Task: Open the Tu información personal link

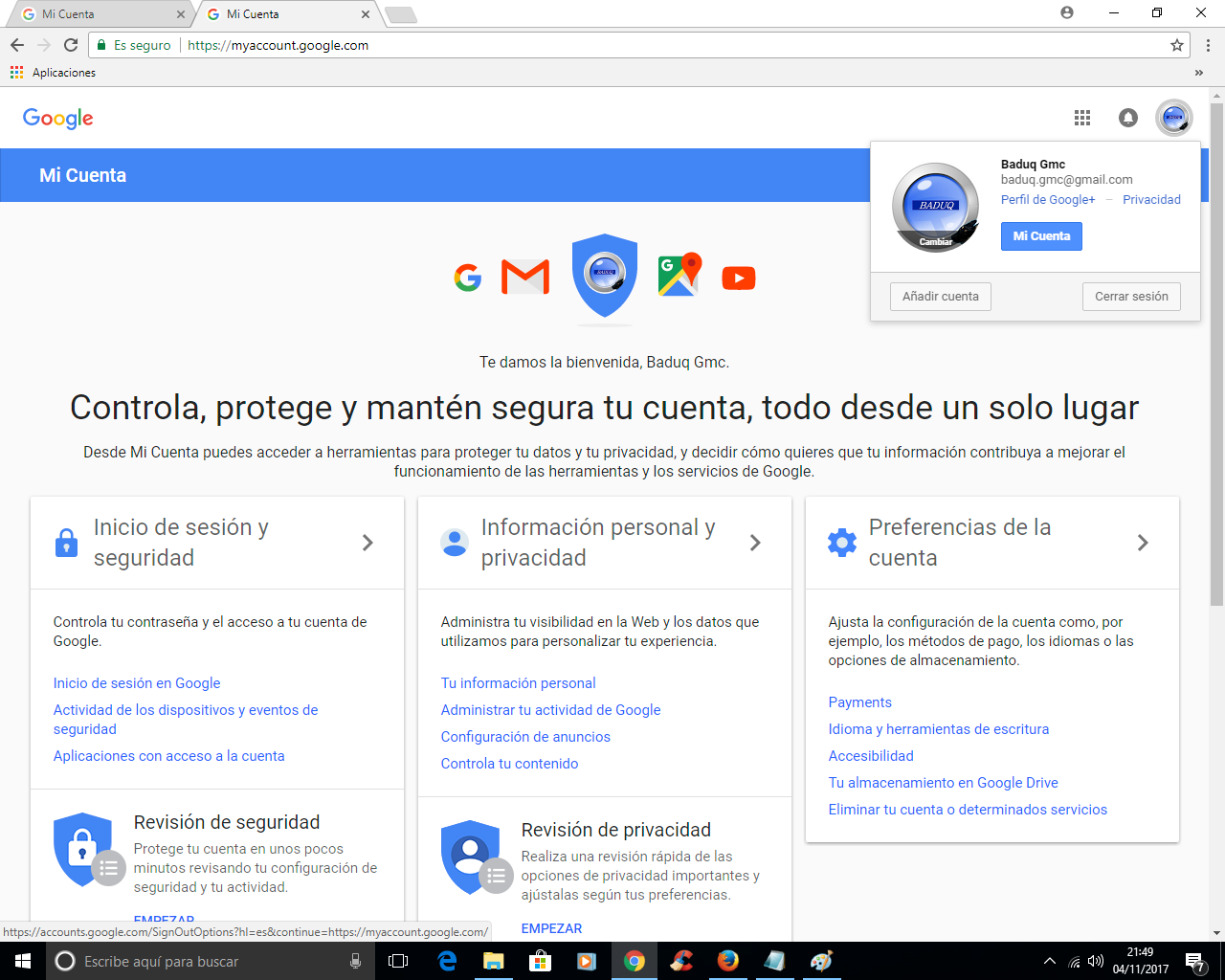Action: pos(518,683)
